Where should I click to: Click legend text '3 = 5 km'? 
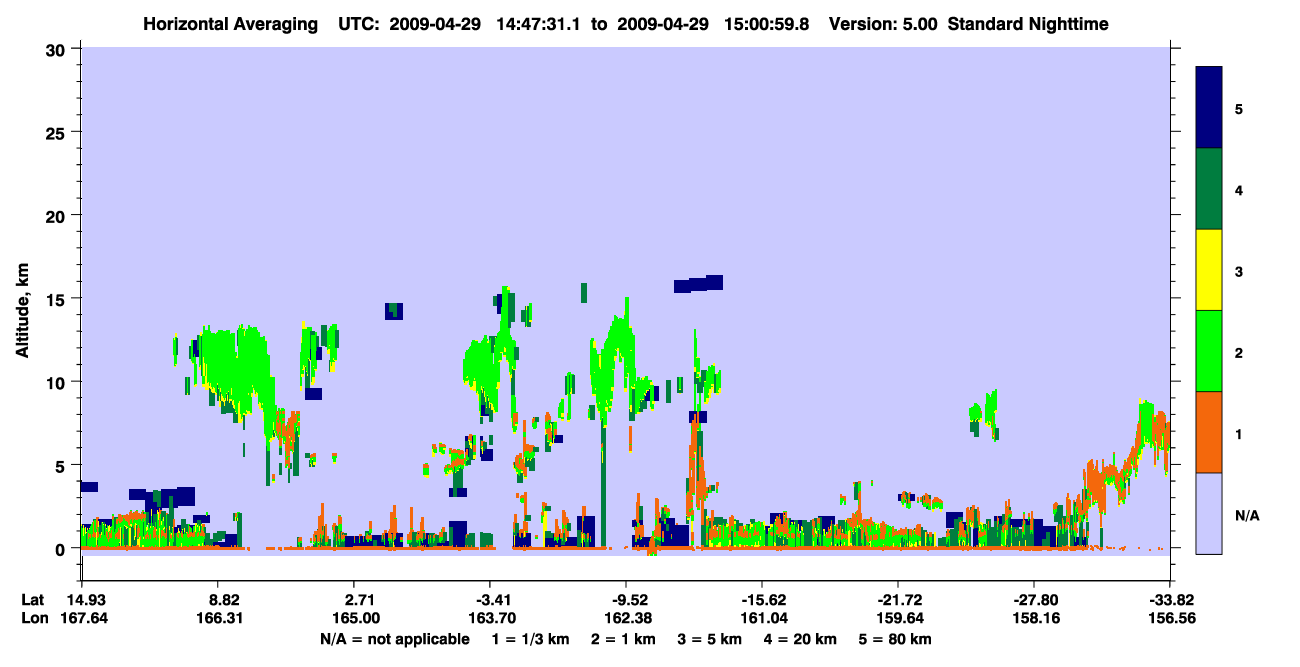(711, 639)
